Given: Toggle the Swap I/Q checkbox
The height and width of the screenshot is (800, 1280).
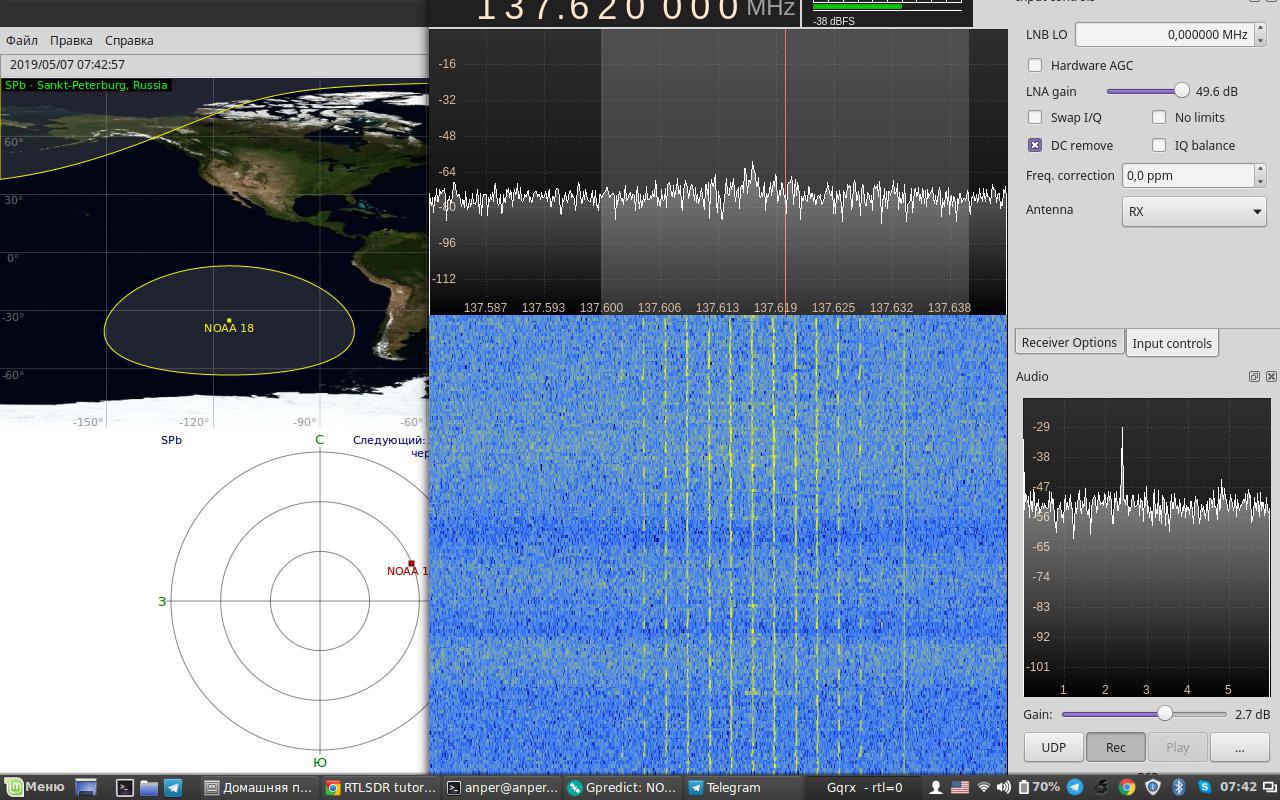Looking at the screenshot, I should [1035, 117].
